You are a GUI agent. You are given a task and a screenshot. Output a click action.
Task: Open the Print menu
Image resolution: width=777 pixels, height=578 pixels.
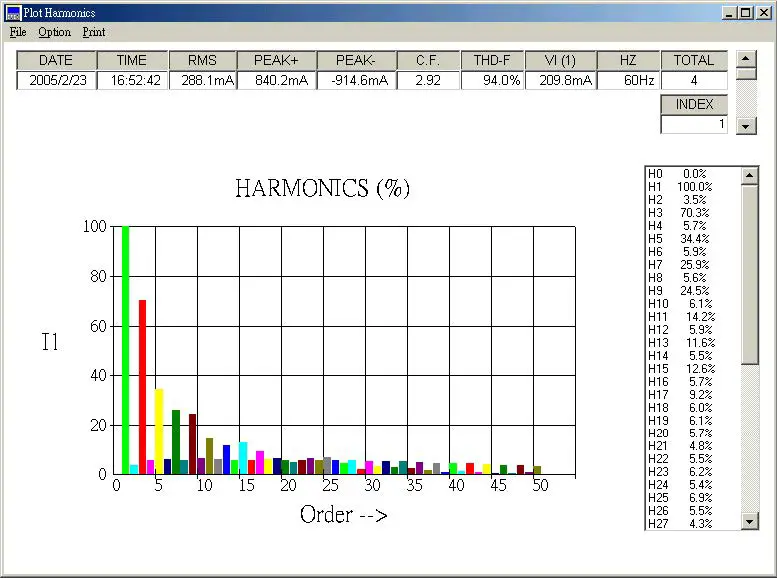[x=94, y=32]
